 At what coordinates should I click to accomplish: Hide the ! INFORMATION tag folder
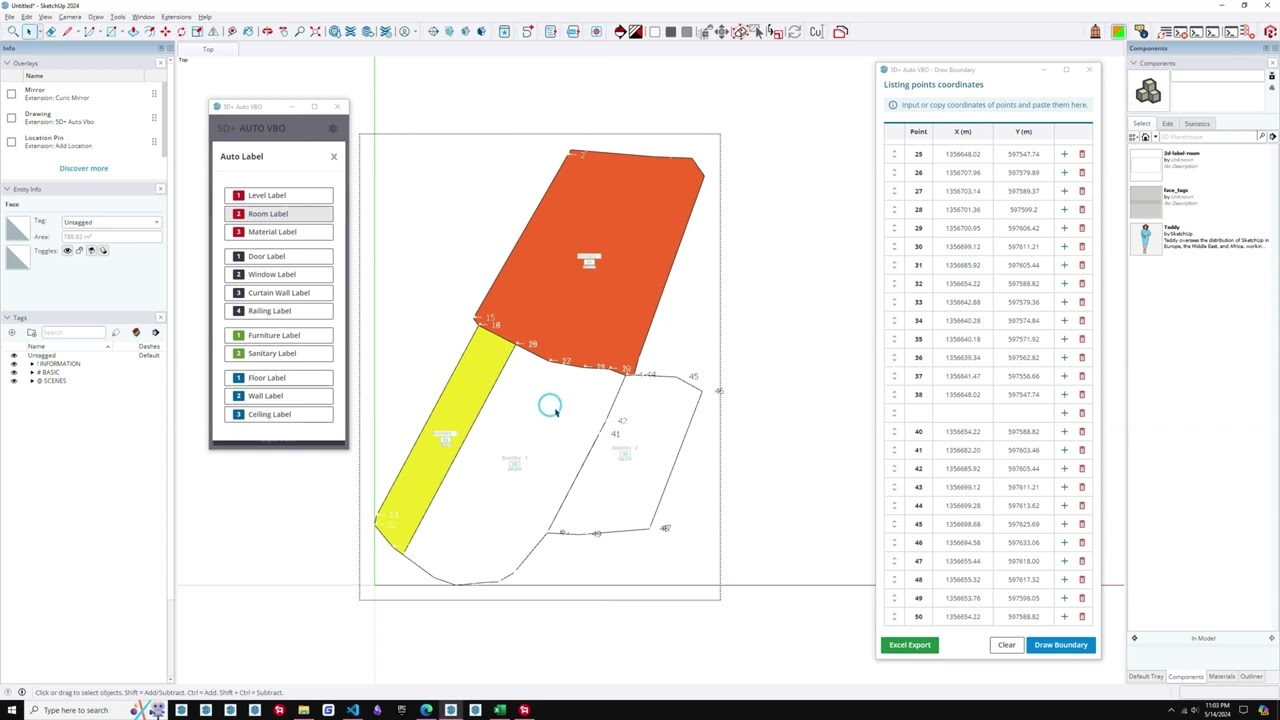click(x=14, y=364)
